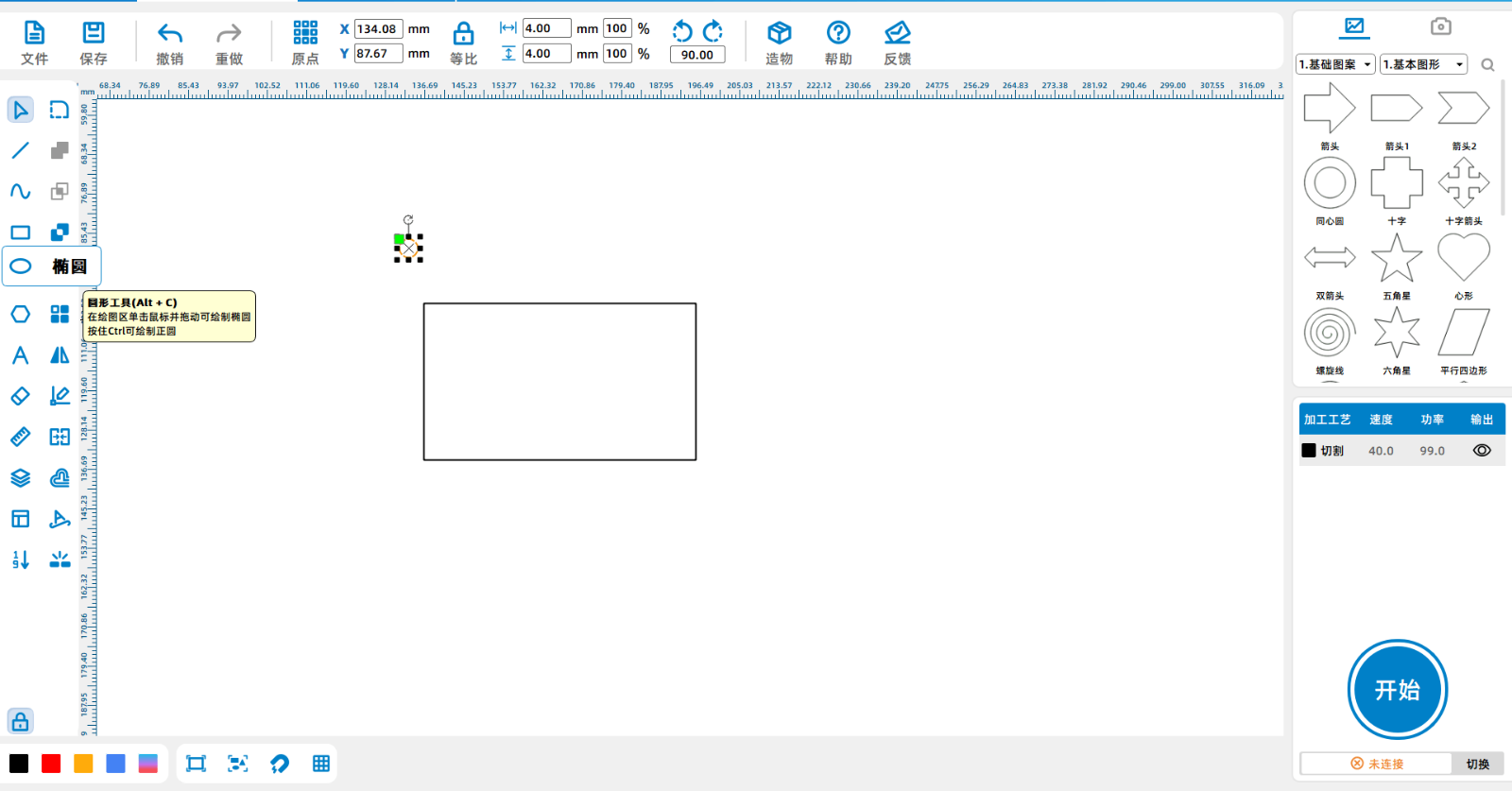Viewport: 1512px width, 791px height.
Task: Choose the text tool
Action: (x=21, y=355)
